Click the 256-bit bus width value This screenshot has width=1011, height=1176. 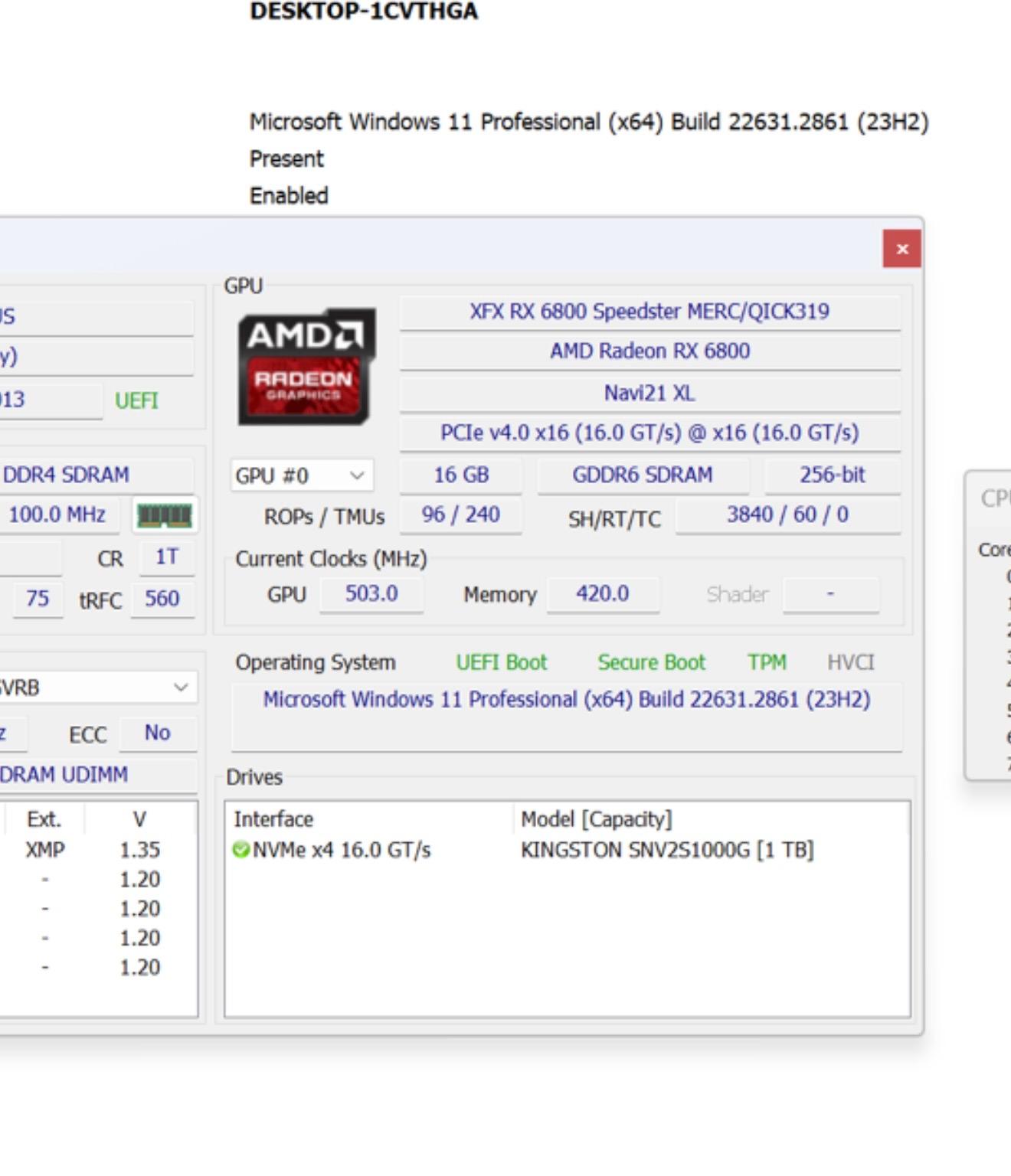[x=832, y=475]
